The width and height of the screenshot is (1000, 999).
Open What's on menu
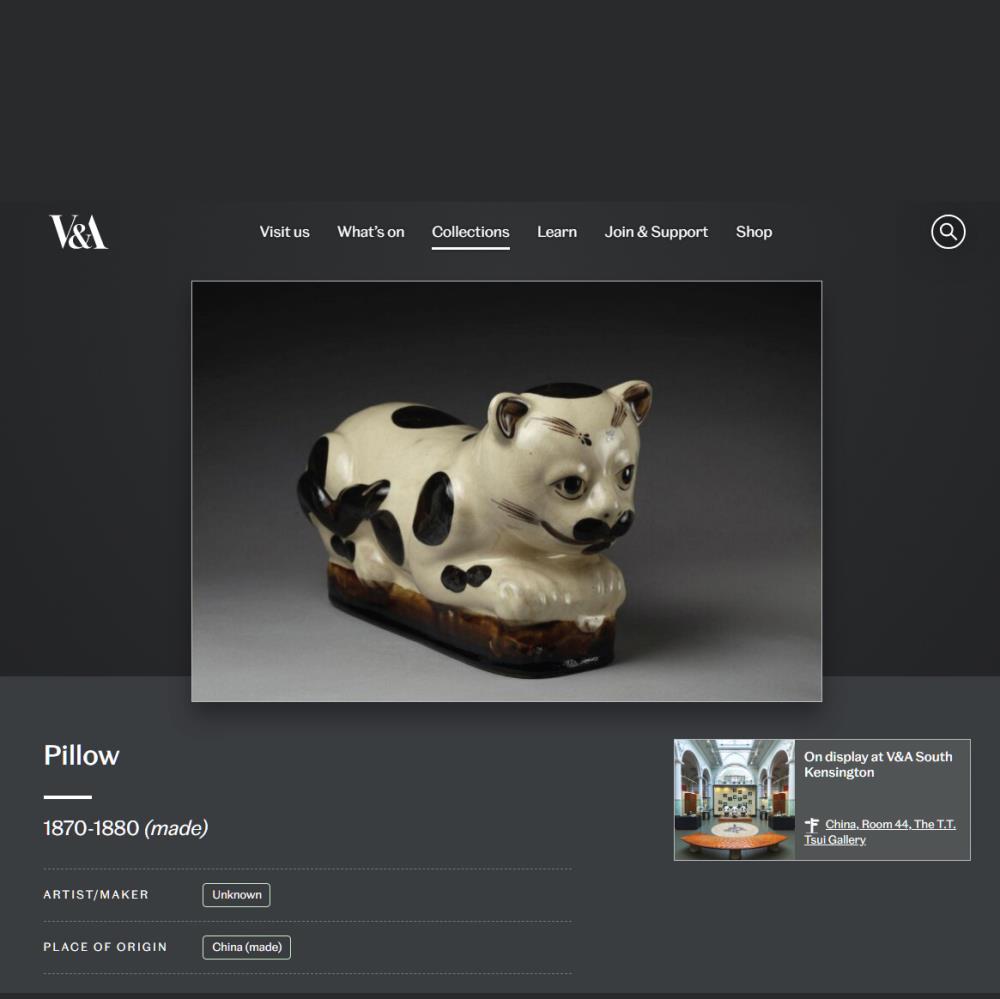[371, 232]
